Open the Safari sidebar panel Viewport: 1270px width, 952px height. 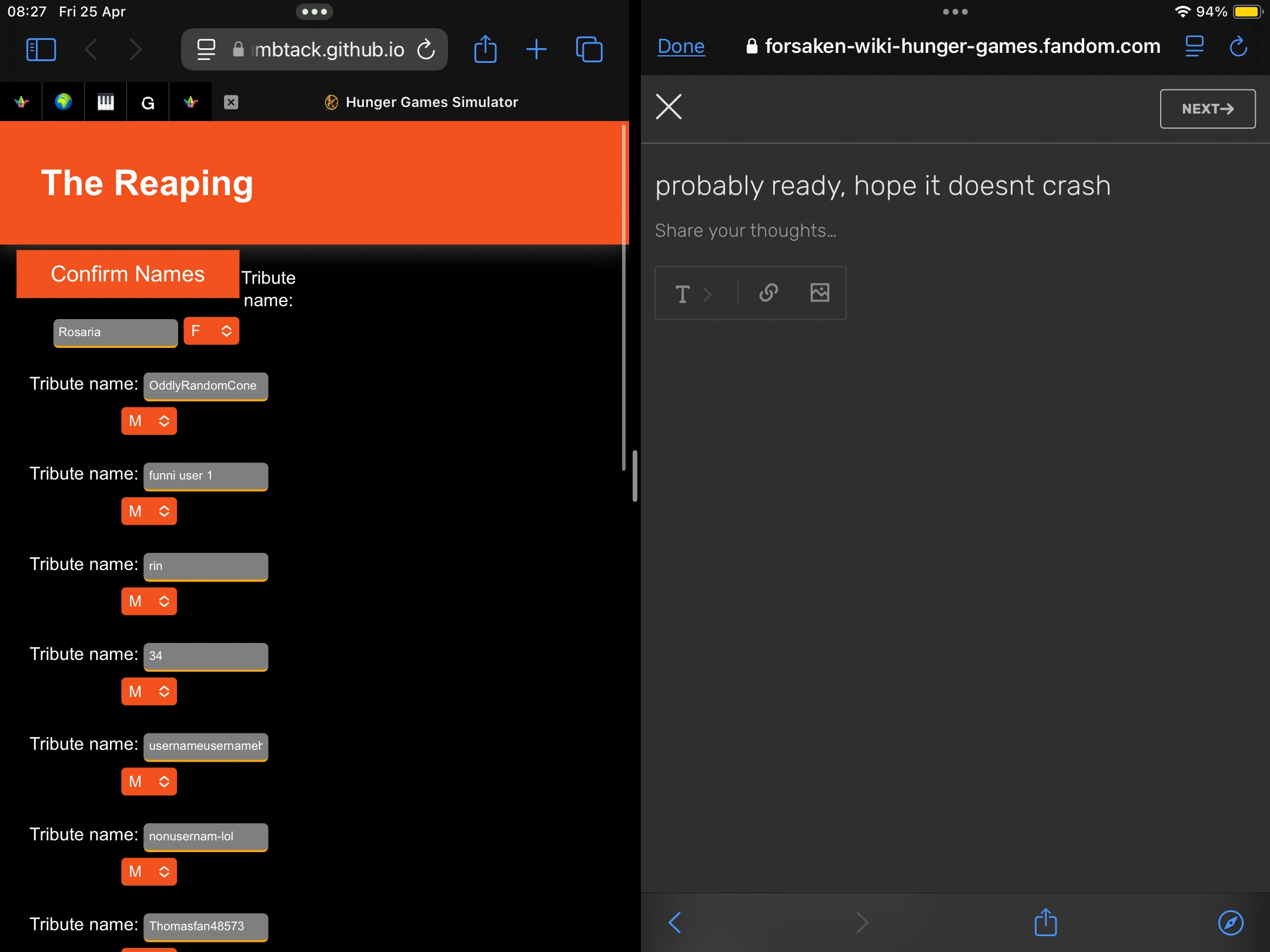point(41,49)
